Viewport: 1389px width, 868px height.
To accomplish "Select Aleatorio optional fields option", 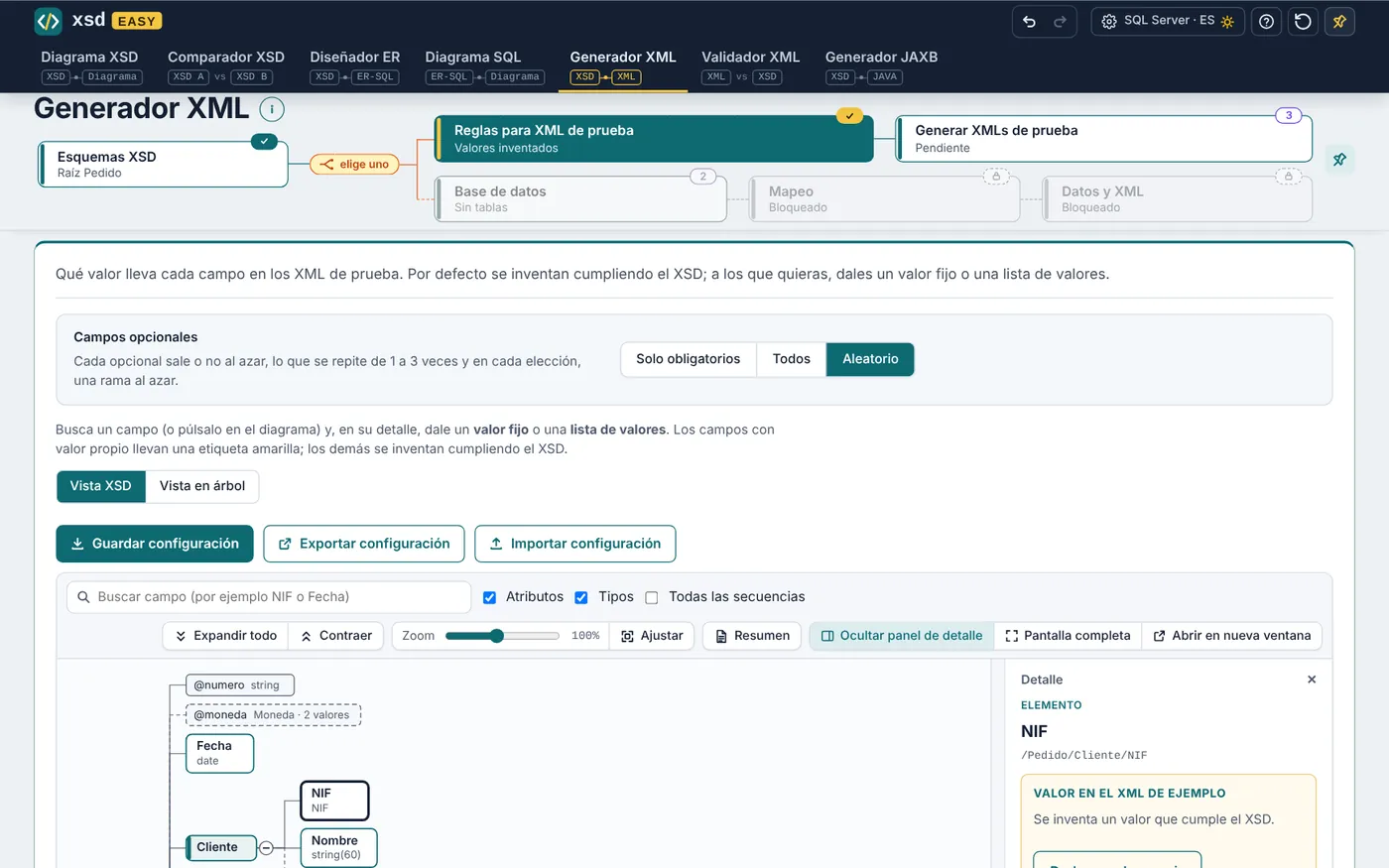I will coord(870,359).
